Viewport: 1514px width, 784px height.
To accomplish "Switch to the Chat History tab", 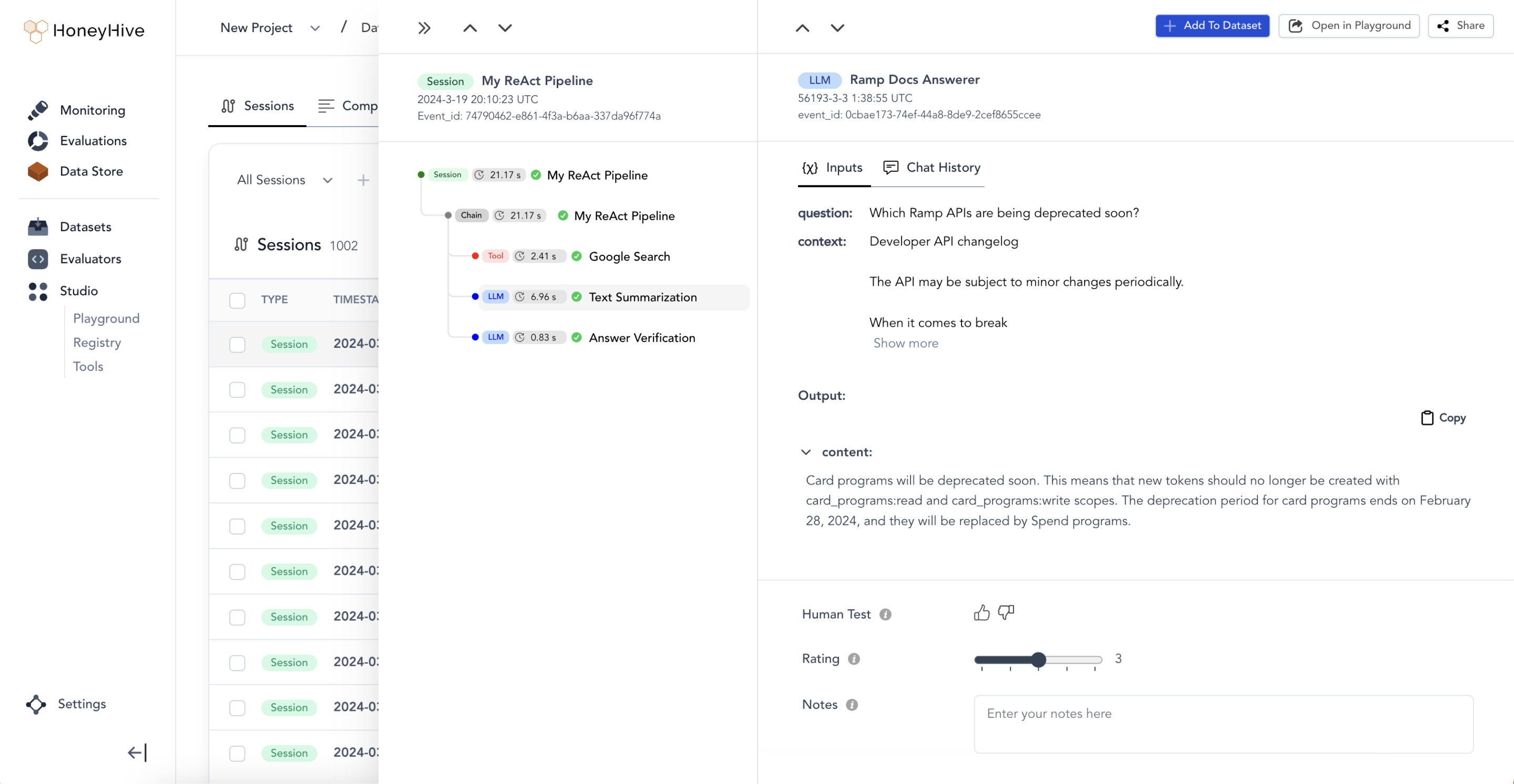I will click(932, 168).
